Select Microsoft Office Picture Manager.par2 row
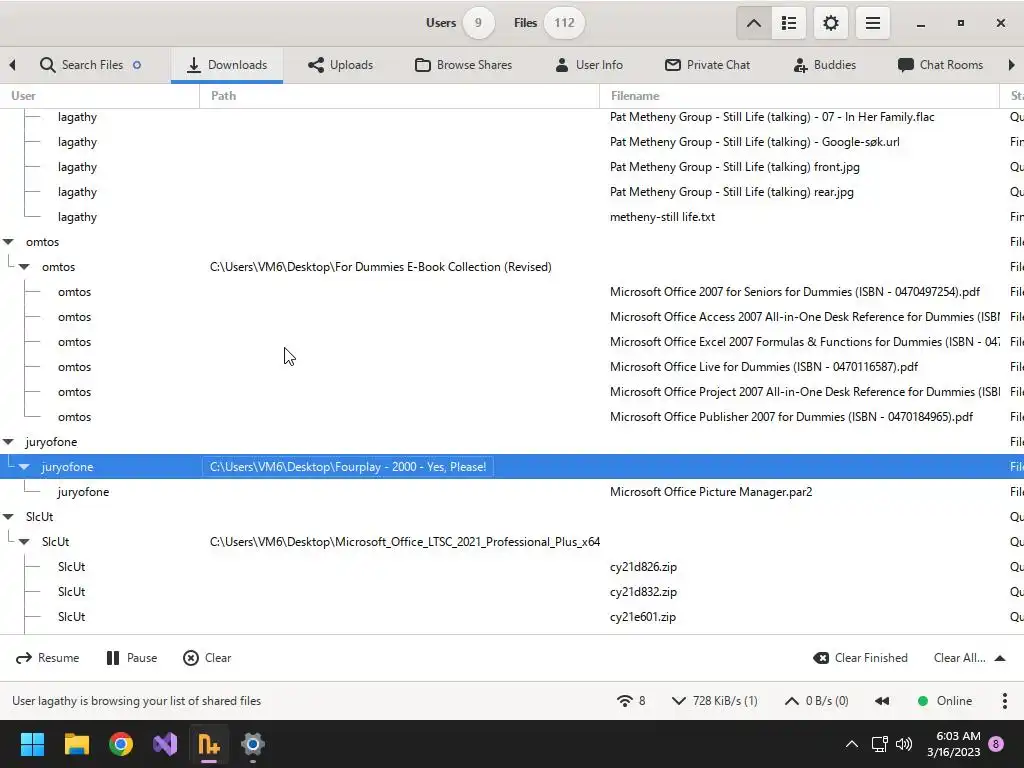Image resolution: width=1024 pixels, height=768 pixels. coord(512,492)
